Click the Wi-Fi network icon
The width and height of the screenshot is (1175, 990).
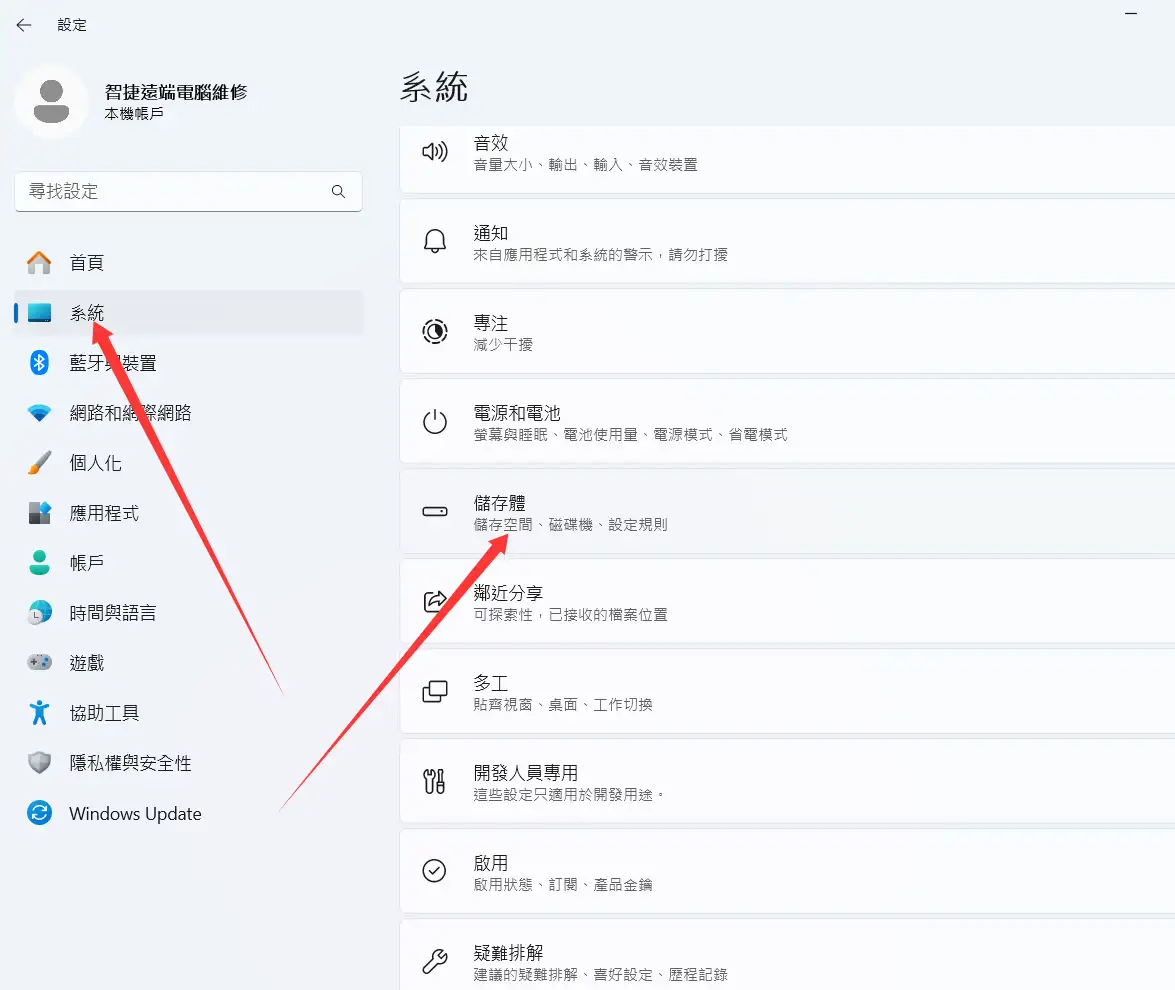(39, 413)
